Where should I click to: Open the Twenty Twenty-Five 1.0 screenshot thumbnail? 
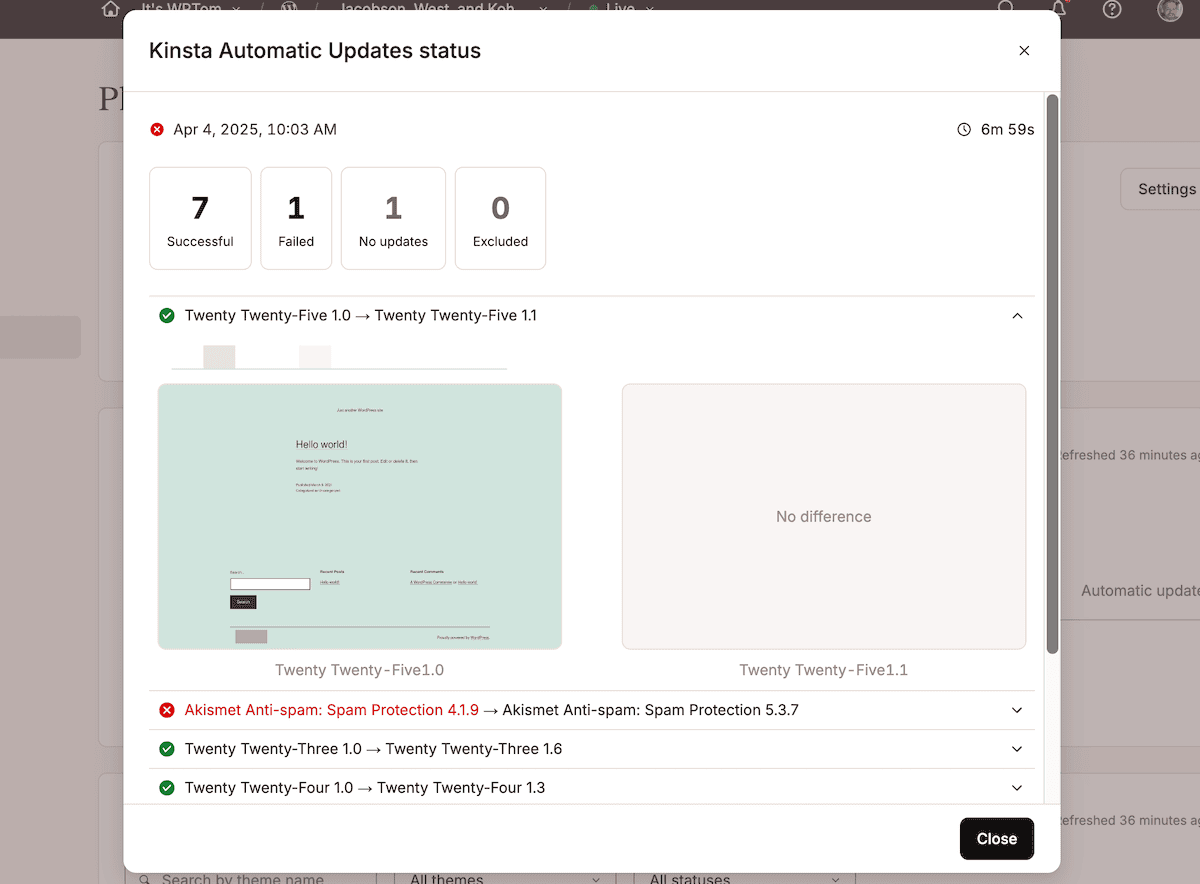pyautogui.click(x=360, y=516)
